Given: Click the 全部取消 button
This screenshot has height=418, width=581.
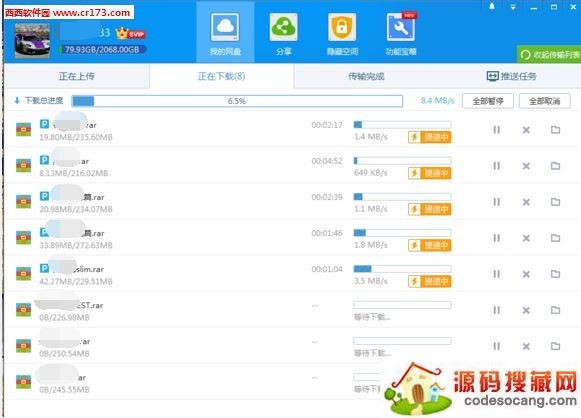Looking at the screenshot, I should [x=544, y=101].
